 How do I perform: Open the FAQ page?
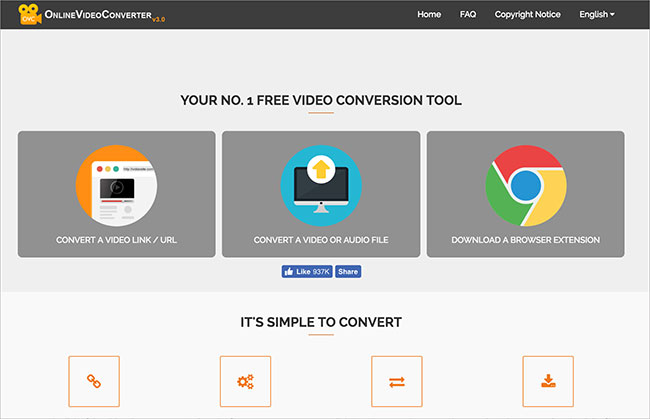(x=468, y=15)
